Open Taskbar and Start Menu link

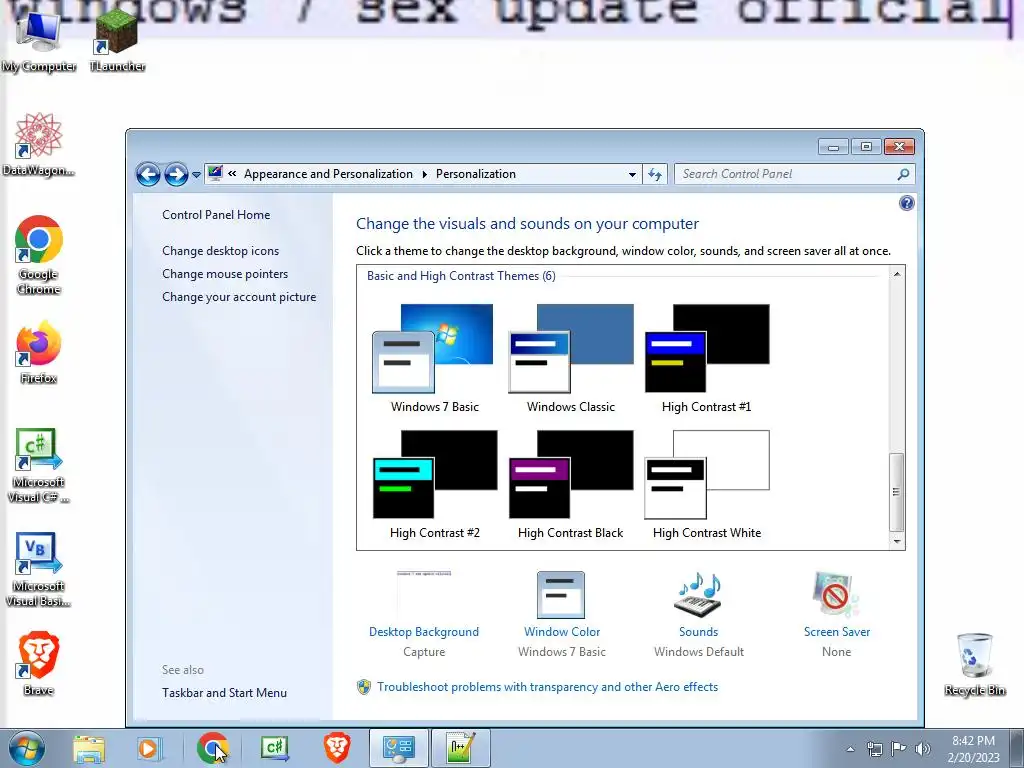pos(224,692)
